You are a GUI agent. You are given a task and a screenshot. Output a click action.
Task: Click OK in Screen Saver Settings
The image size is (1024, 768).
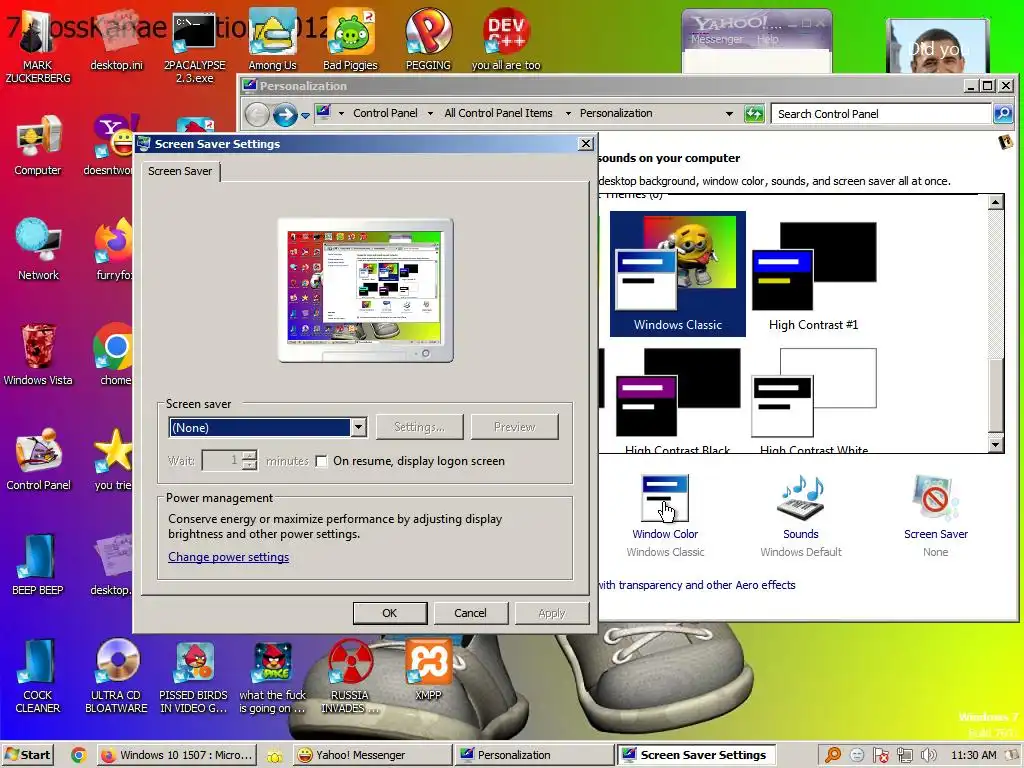coord(389,613)
